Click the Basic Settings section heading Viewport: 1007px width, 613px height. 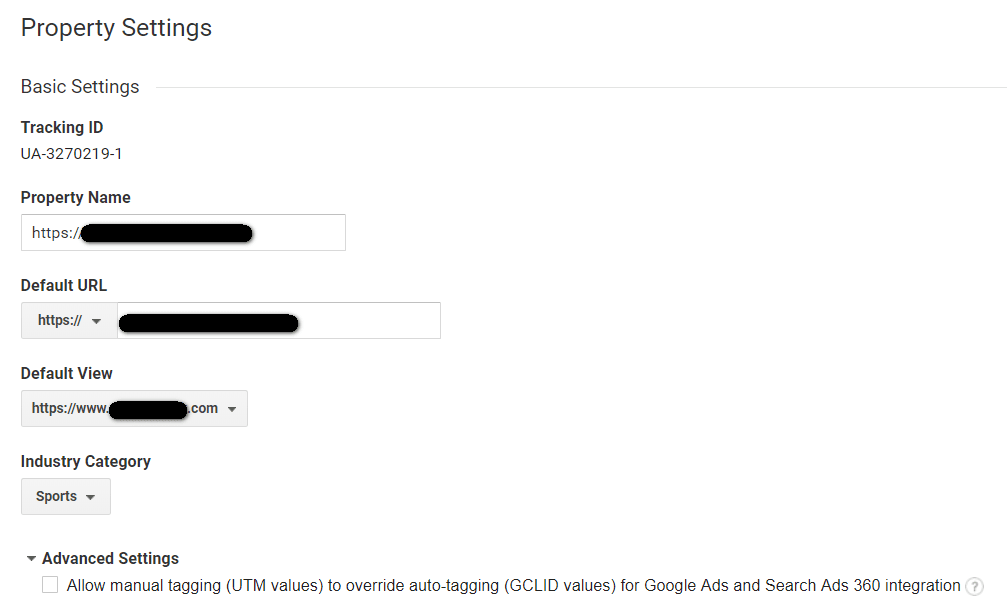click(x=80, y=87)
